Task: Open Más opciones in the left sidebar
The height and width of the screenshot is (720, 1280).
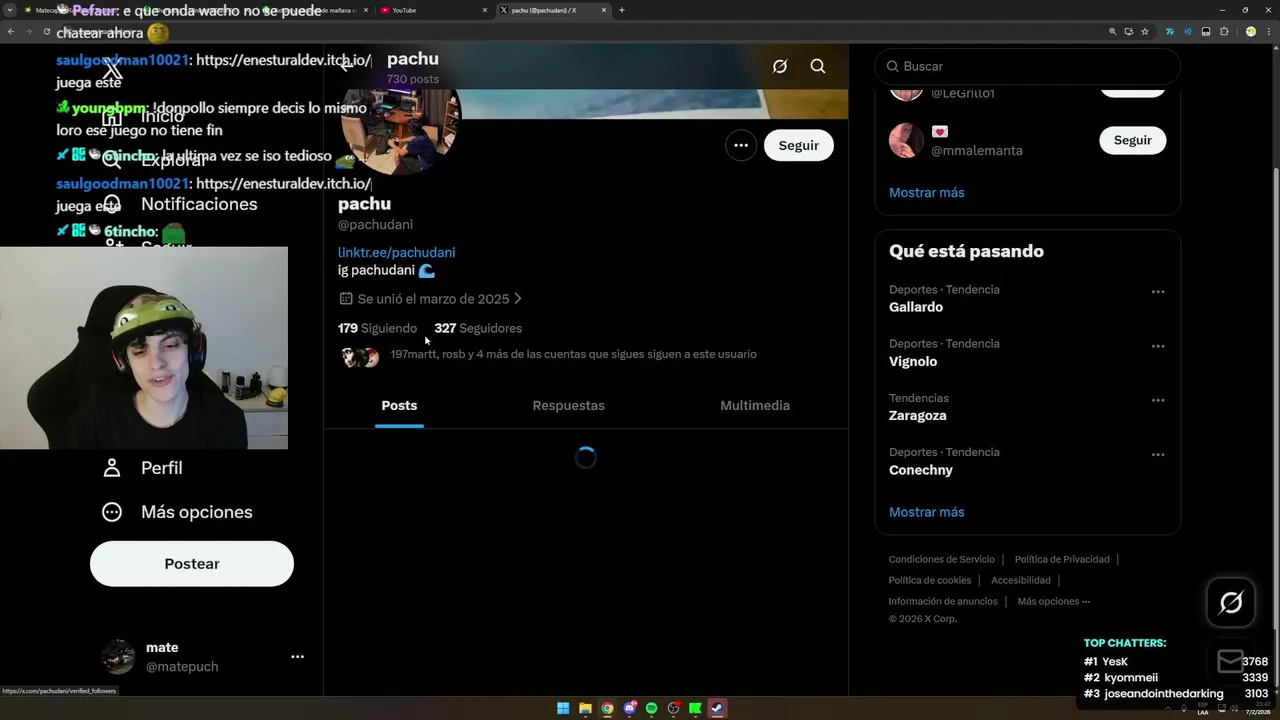Action: coord(177,512)
